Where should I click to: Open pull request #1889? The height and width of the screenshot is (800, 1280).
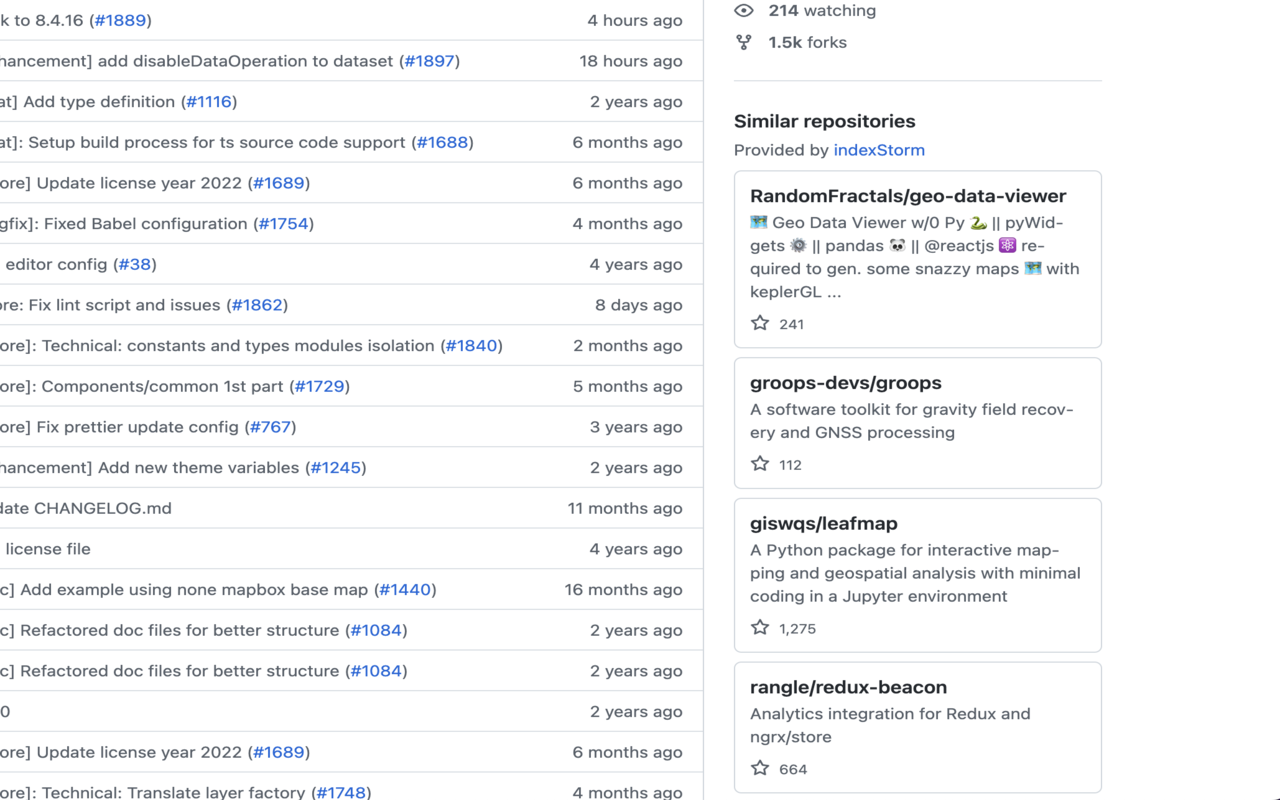click(120, 19)
